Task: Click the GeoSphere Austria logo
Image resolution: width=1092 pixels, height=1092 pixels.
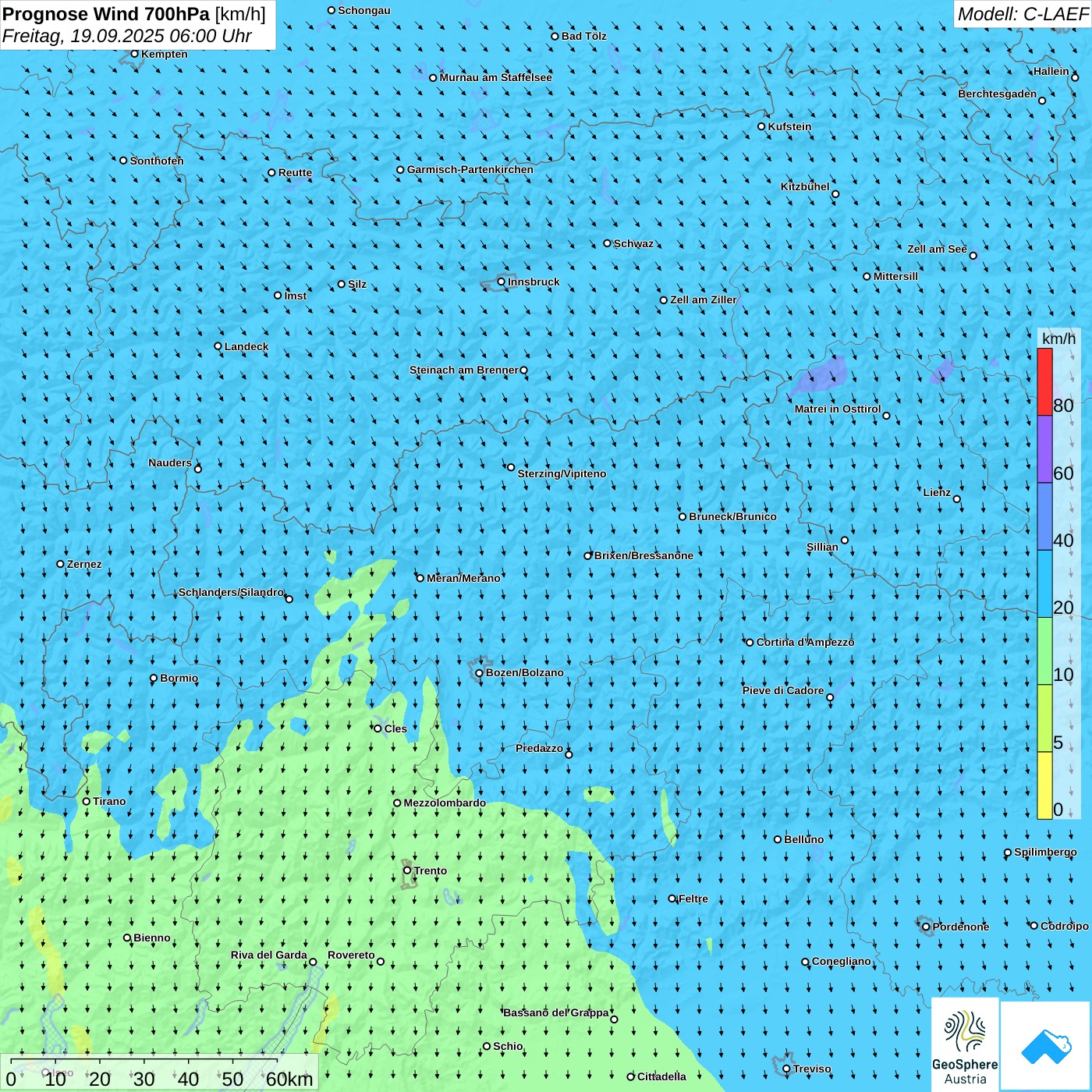Action: pos(965,1045)
